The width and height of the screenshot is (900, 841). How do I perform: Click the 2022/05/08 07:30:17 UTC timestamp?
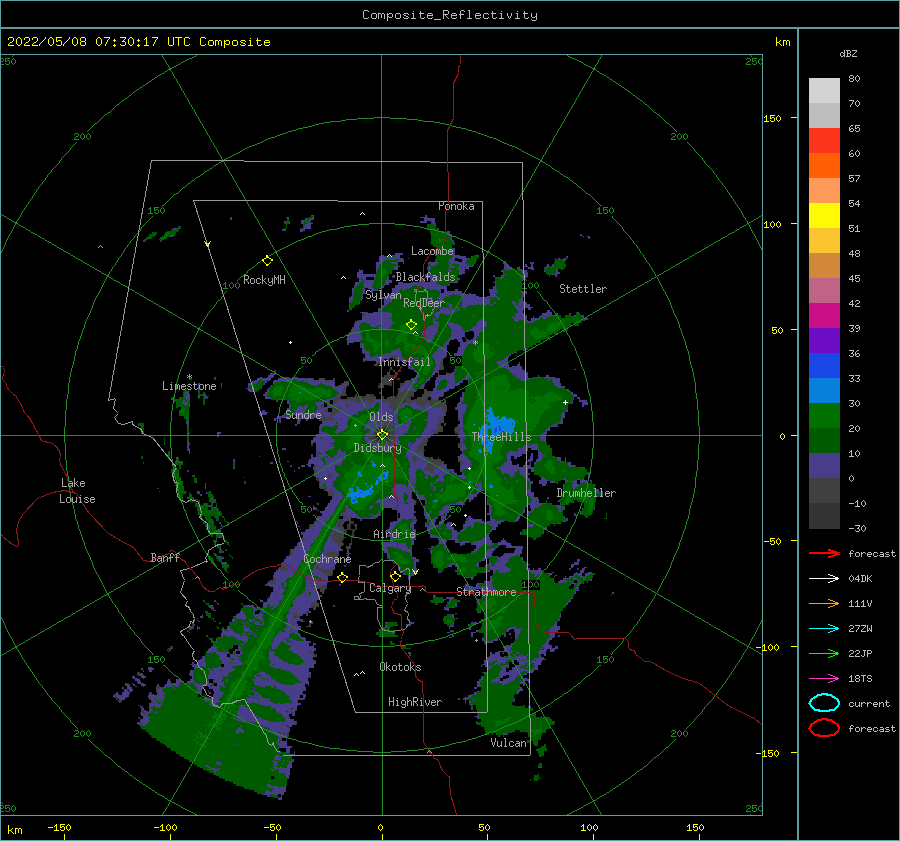138,41
